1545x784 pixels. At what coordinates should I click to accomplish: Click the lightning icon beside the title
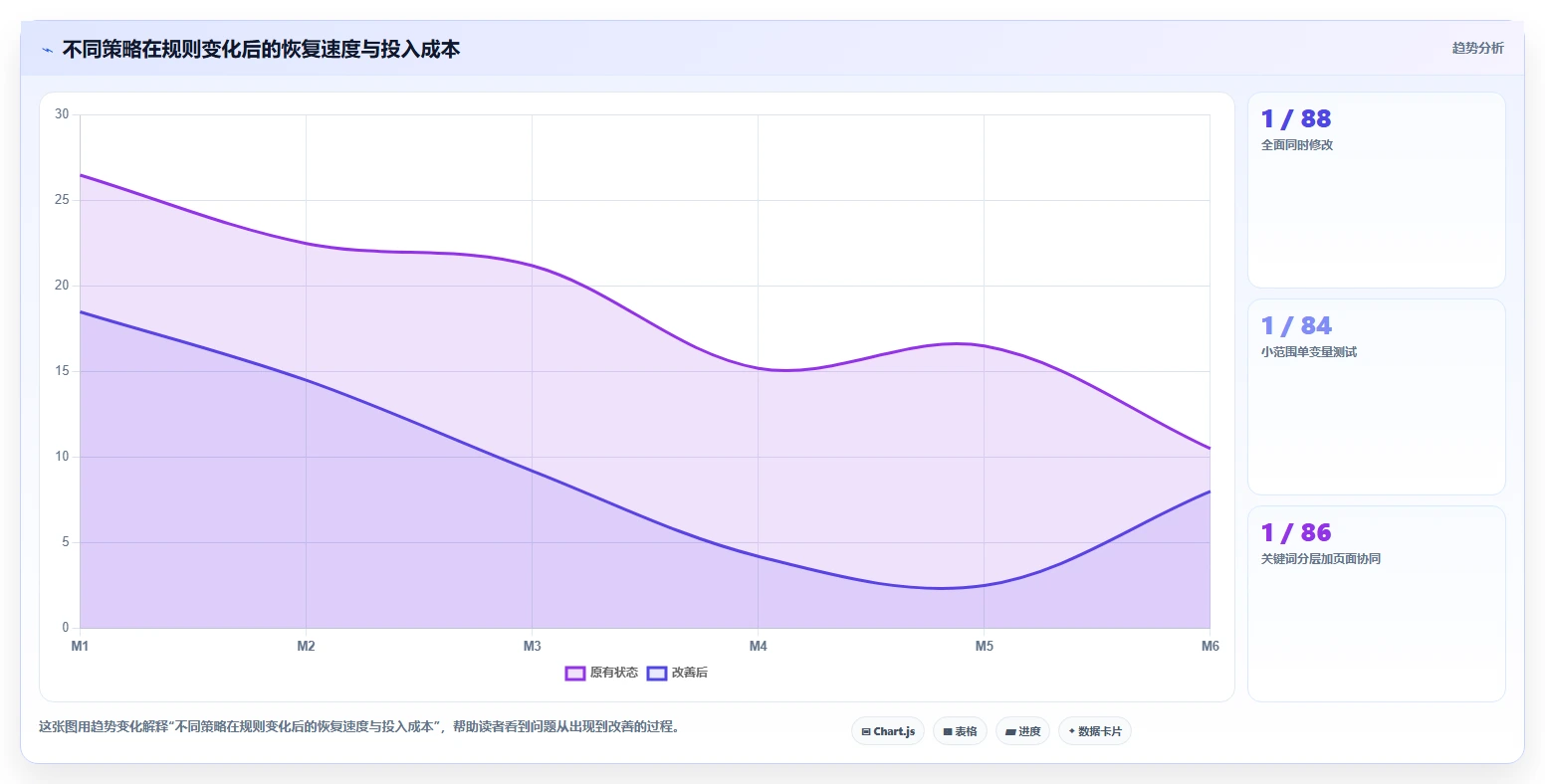(47, 50)
